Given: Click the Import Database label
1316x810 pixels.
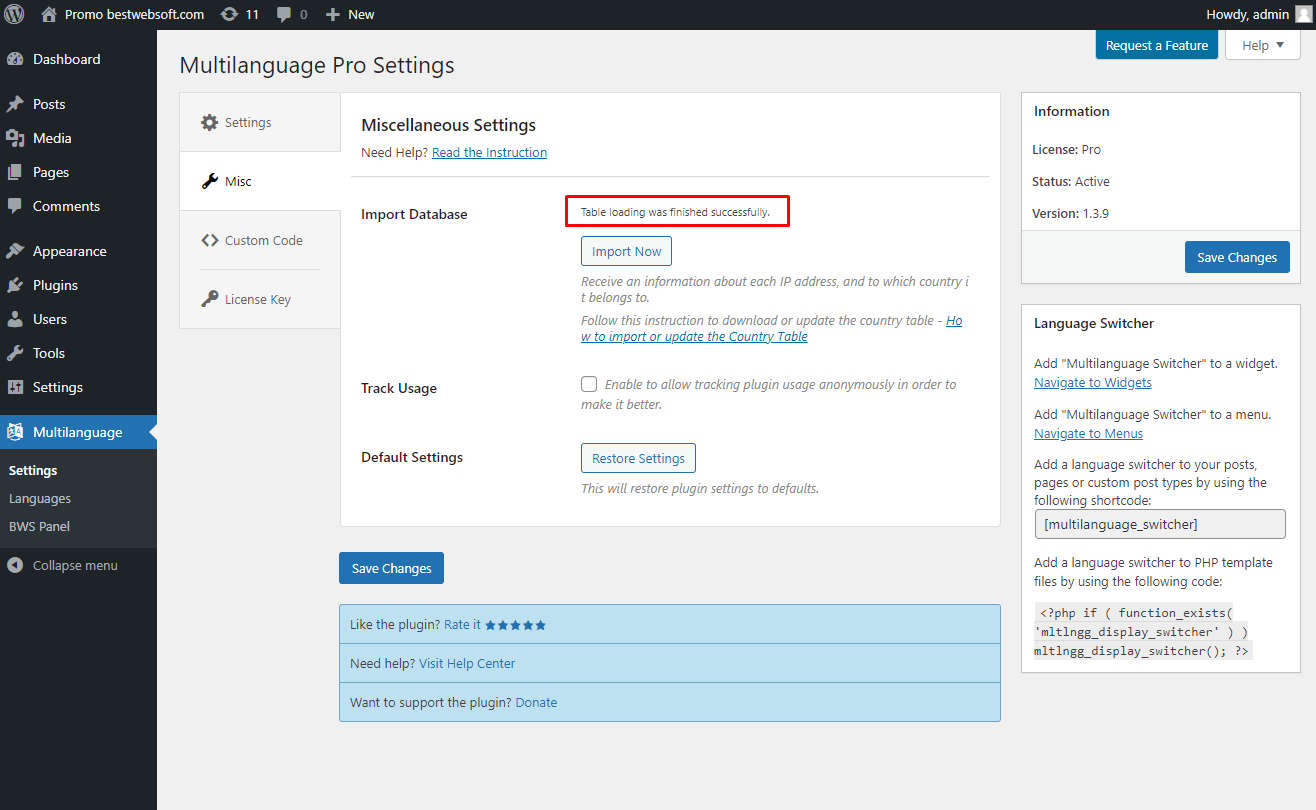Looking at the screenshot, I should 414,214.
